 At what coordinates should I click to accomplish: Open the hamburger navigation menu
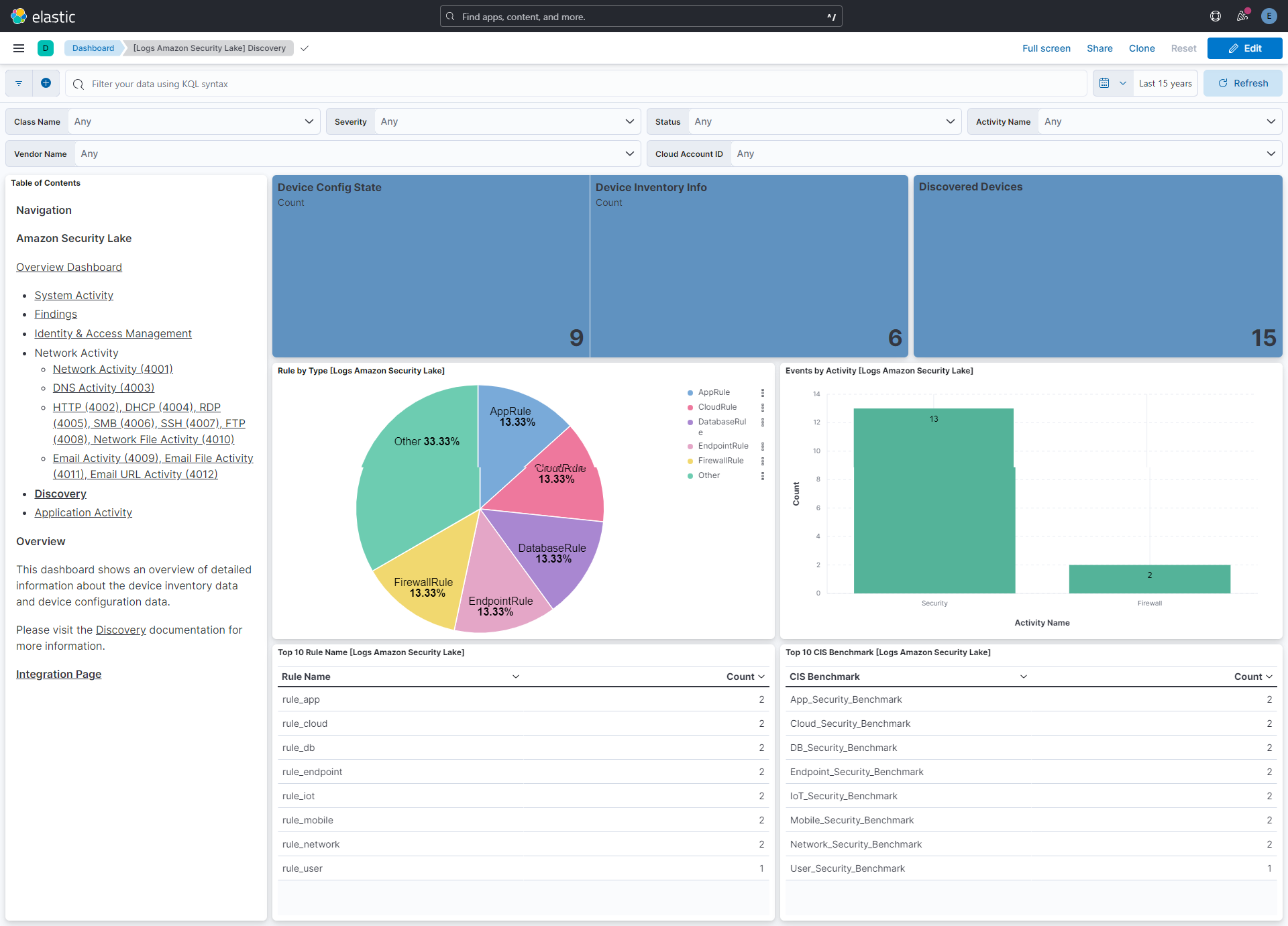(x=19, y=48)
